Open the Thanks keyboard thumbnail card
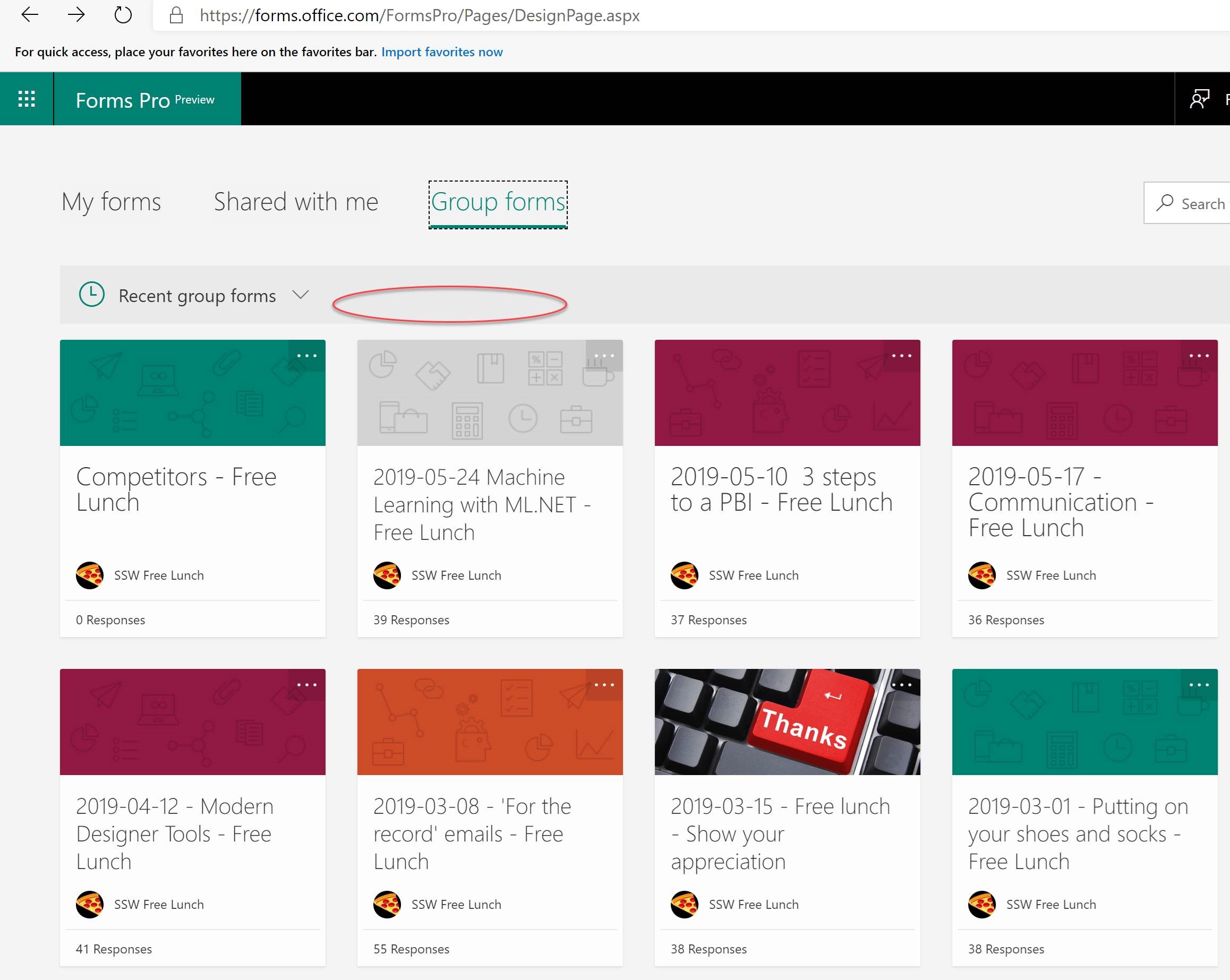The width and height of the screenshot is (1230, 980). 787,722
